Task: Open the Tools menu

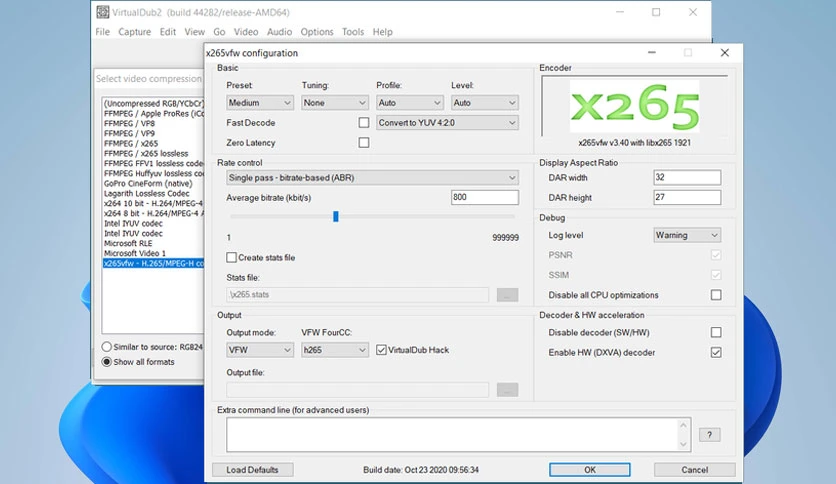Action: tap(353, 31)
